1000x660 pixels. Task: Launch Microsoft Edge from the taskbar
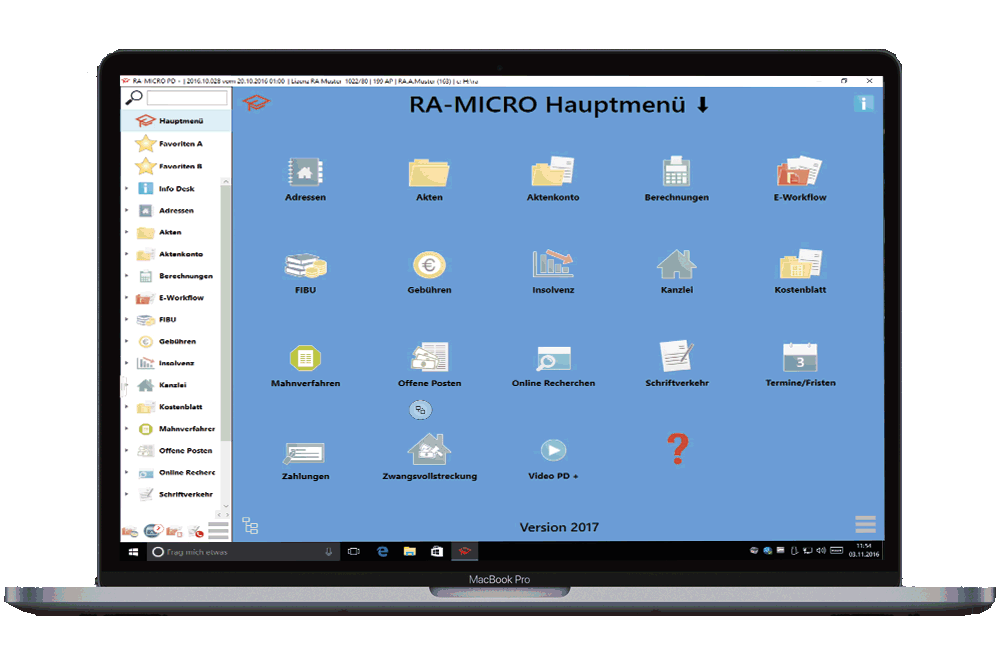[x=382, y=552]
